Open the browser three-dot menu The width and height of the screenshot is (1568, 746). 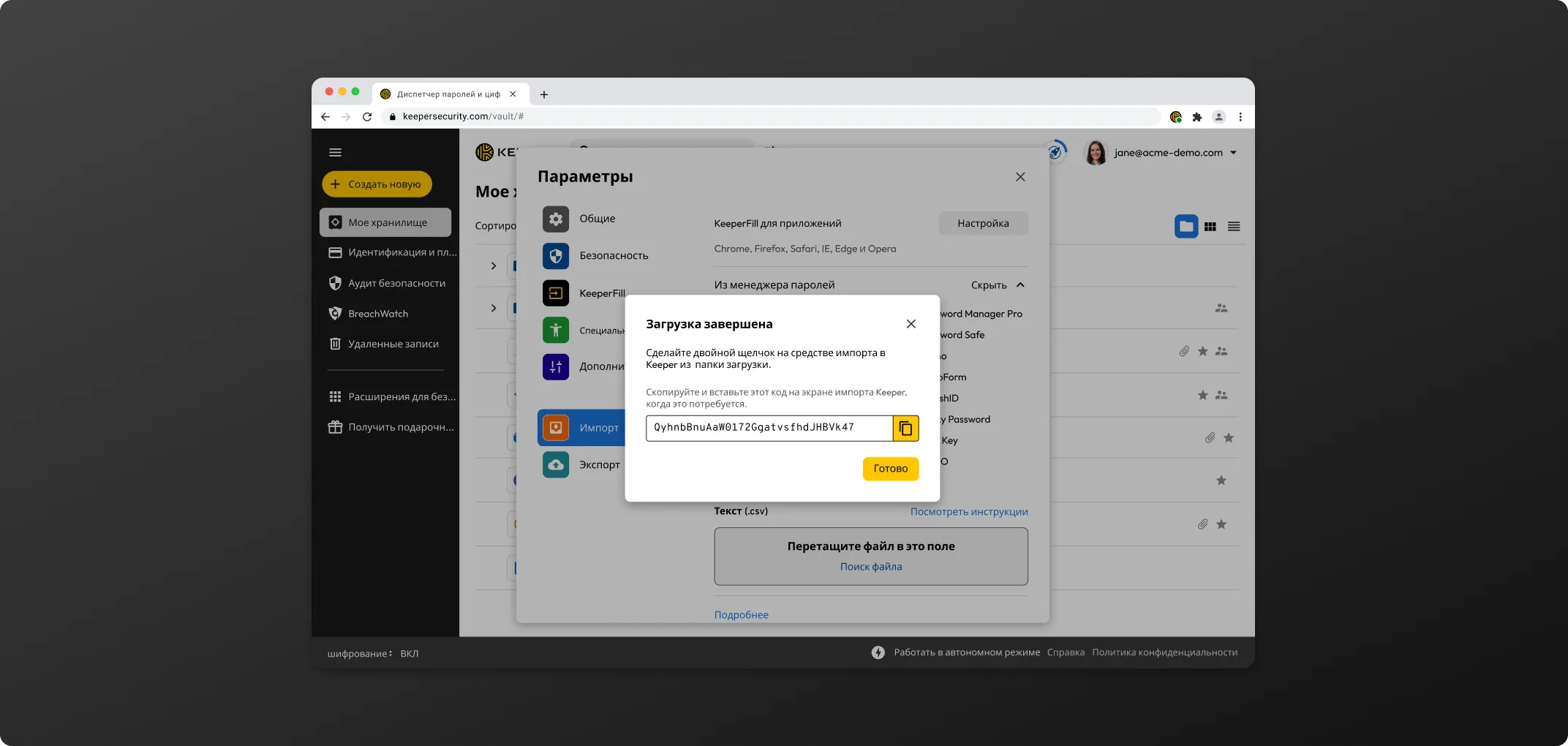[x=1240, y=117]
